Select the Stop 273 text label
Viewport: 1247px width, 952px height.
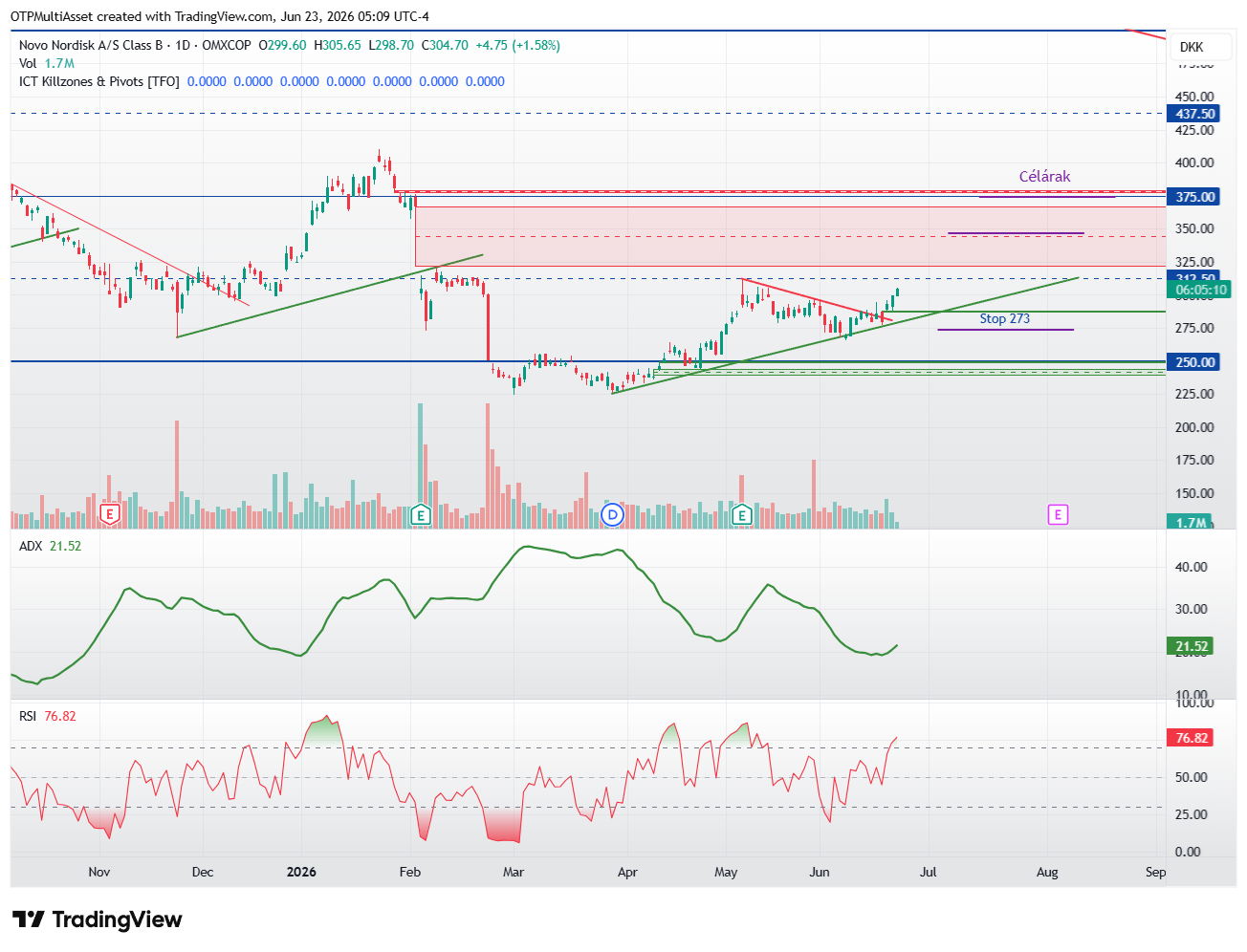(1004, 319)
